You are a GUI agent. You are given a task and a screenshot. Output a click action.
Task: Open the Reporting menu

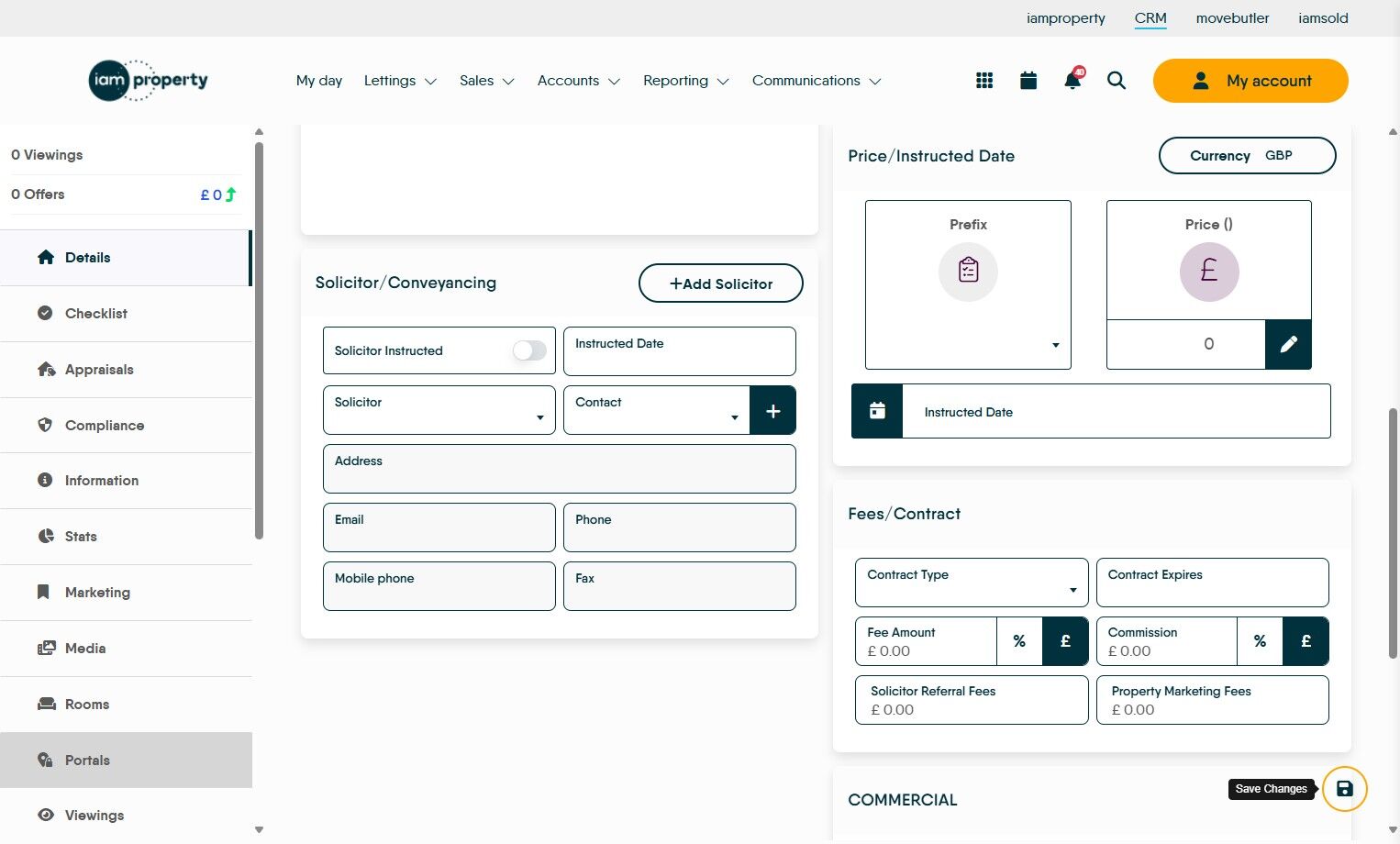pos(686,81)
